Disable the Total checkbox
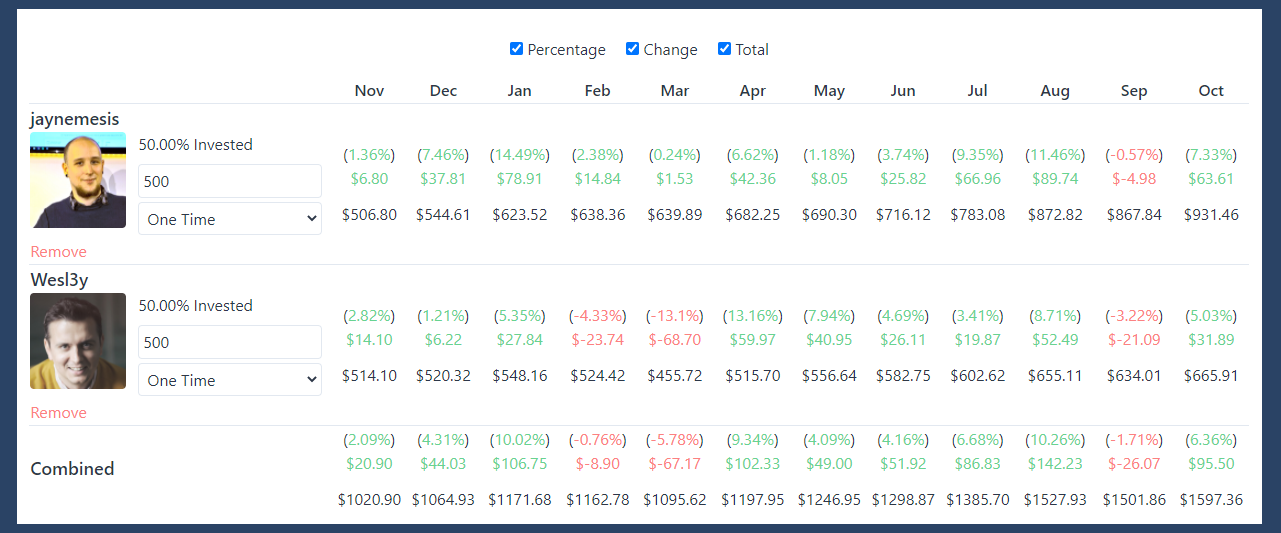1281x533 pixels. [724, 49]
